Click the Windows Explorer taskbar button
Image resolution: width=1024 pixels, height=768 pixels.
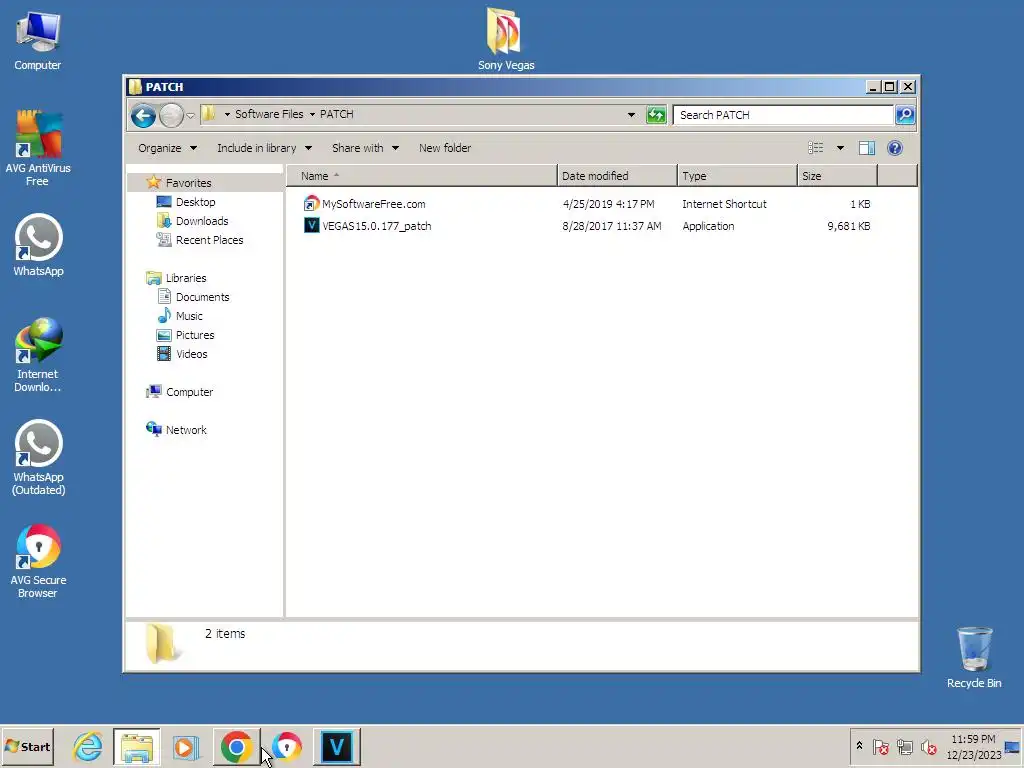(x=136, y=746)
